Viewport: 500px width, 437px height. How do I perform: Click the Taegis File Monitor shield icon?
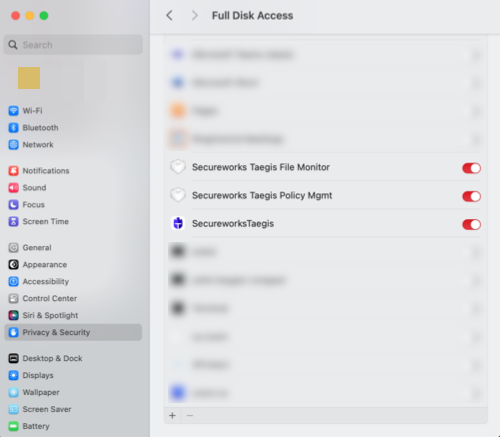[178, 167]
